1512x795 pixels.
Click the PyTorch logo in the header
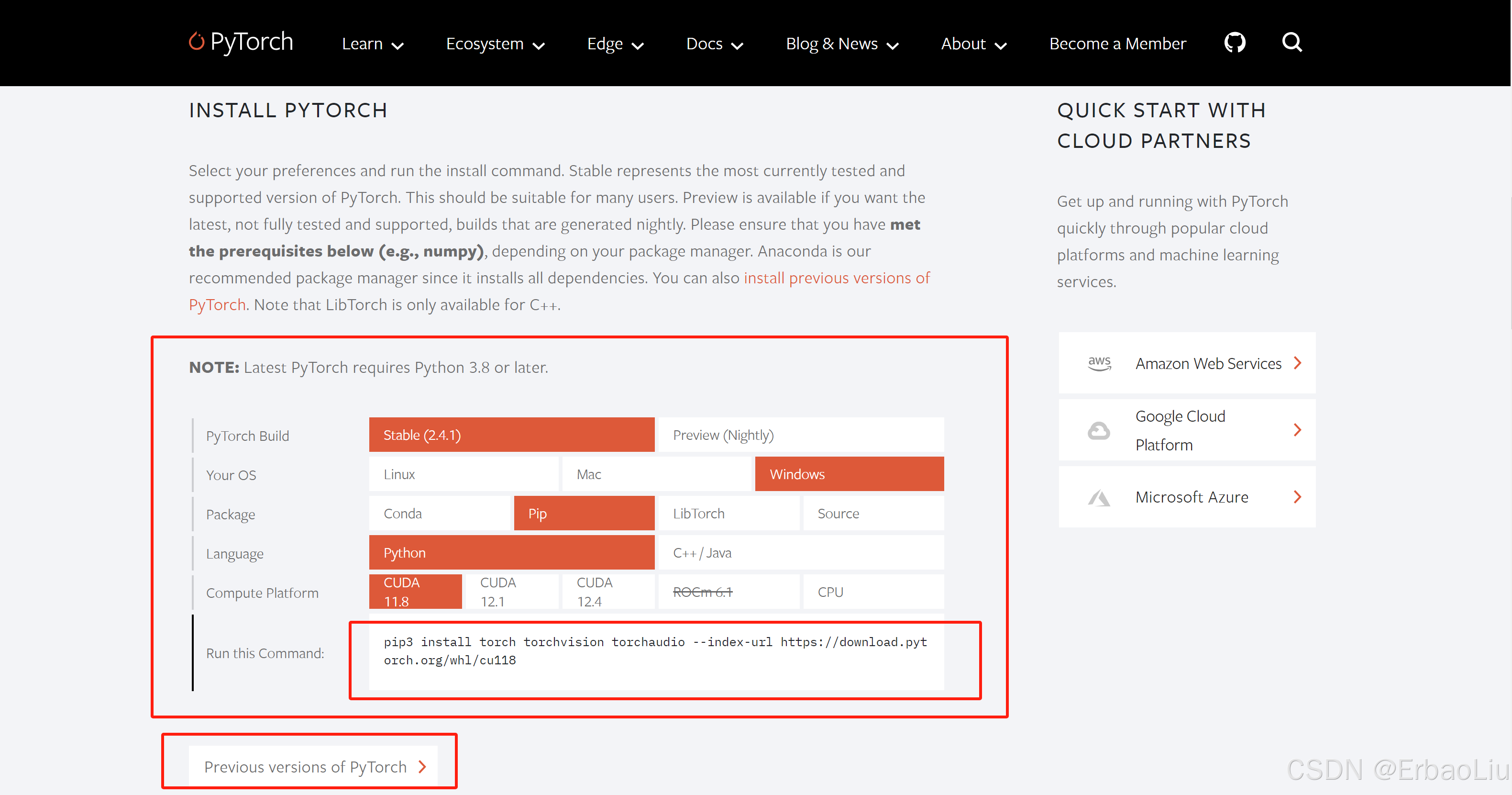pos(241,42)
